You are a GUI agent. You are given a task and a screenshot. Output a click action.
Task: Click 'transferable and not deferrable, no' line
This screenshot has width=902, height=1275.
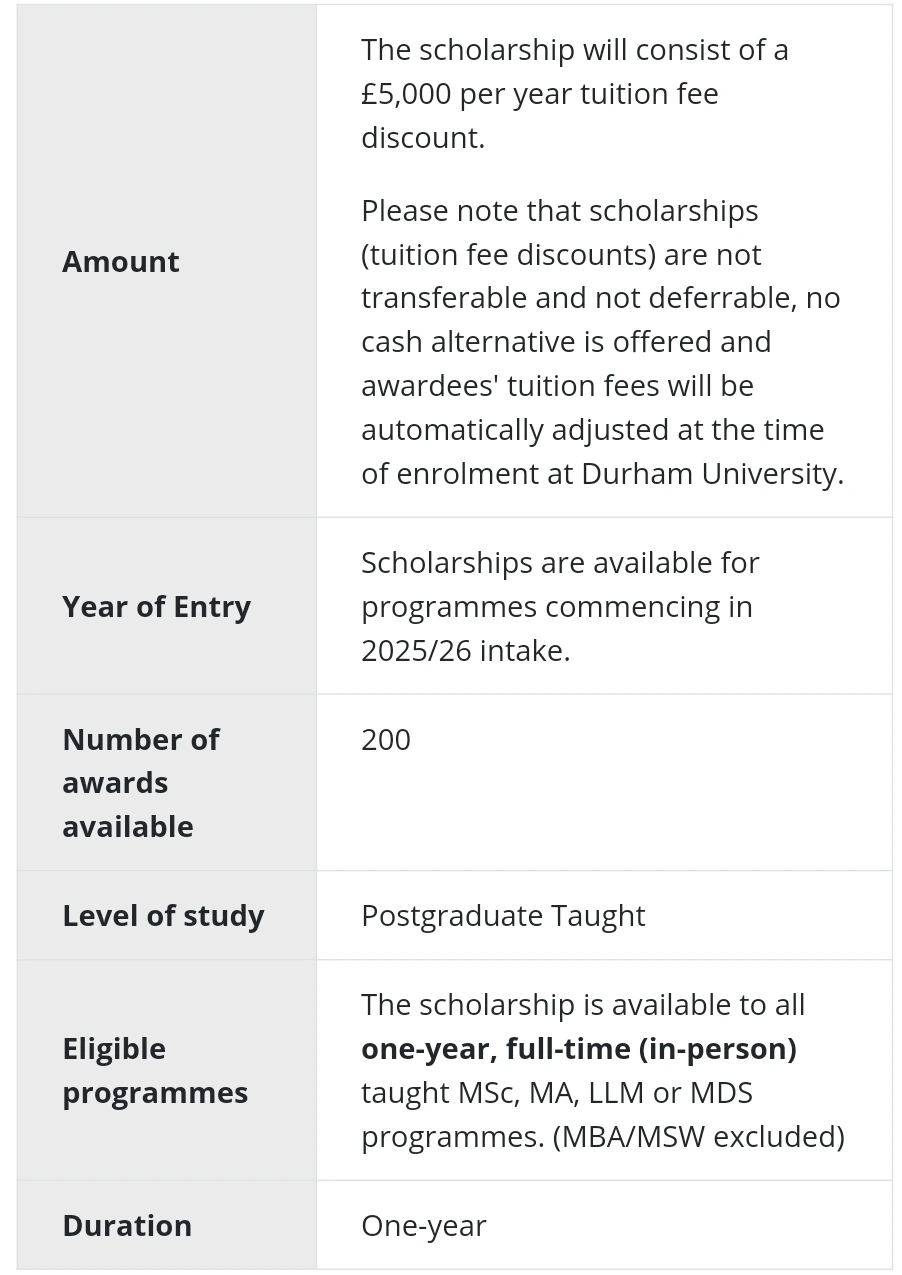click(x=600, y=298)
